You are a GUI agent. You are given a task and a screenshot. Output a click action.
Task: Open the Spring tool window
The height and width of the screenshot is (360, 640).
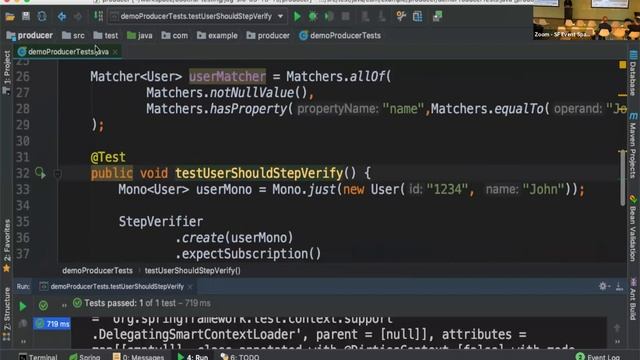[85, 357]
